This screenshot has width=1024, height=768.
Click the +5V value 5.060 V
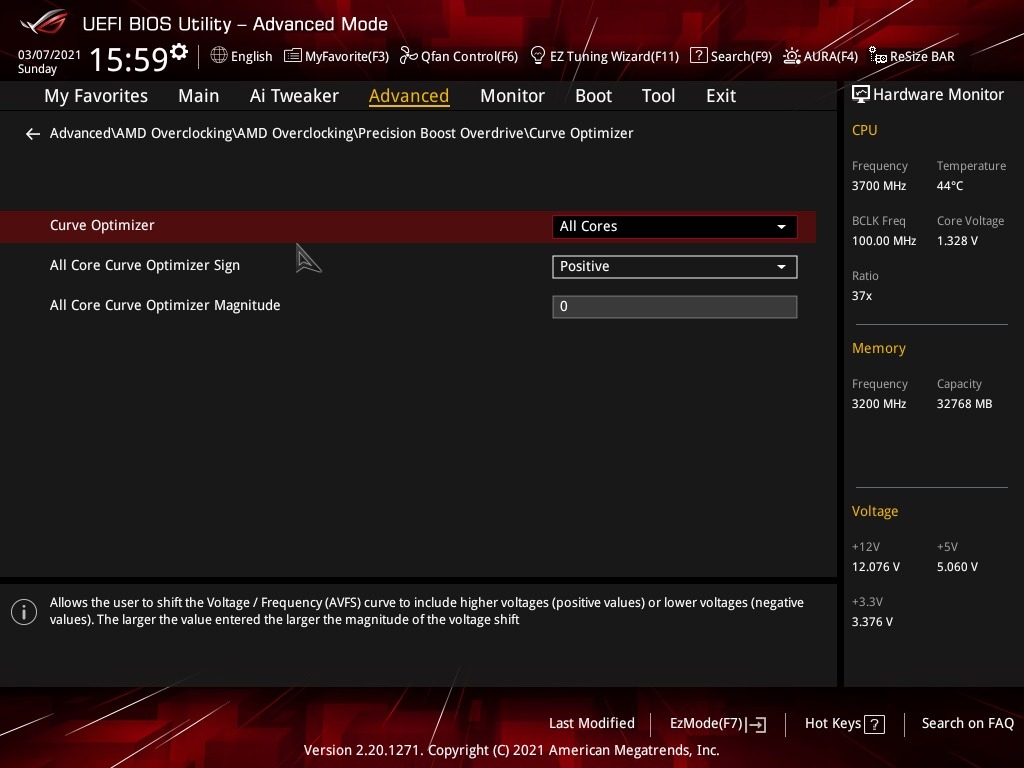tap(957, 567)
